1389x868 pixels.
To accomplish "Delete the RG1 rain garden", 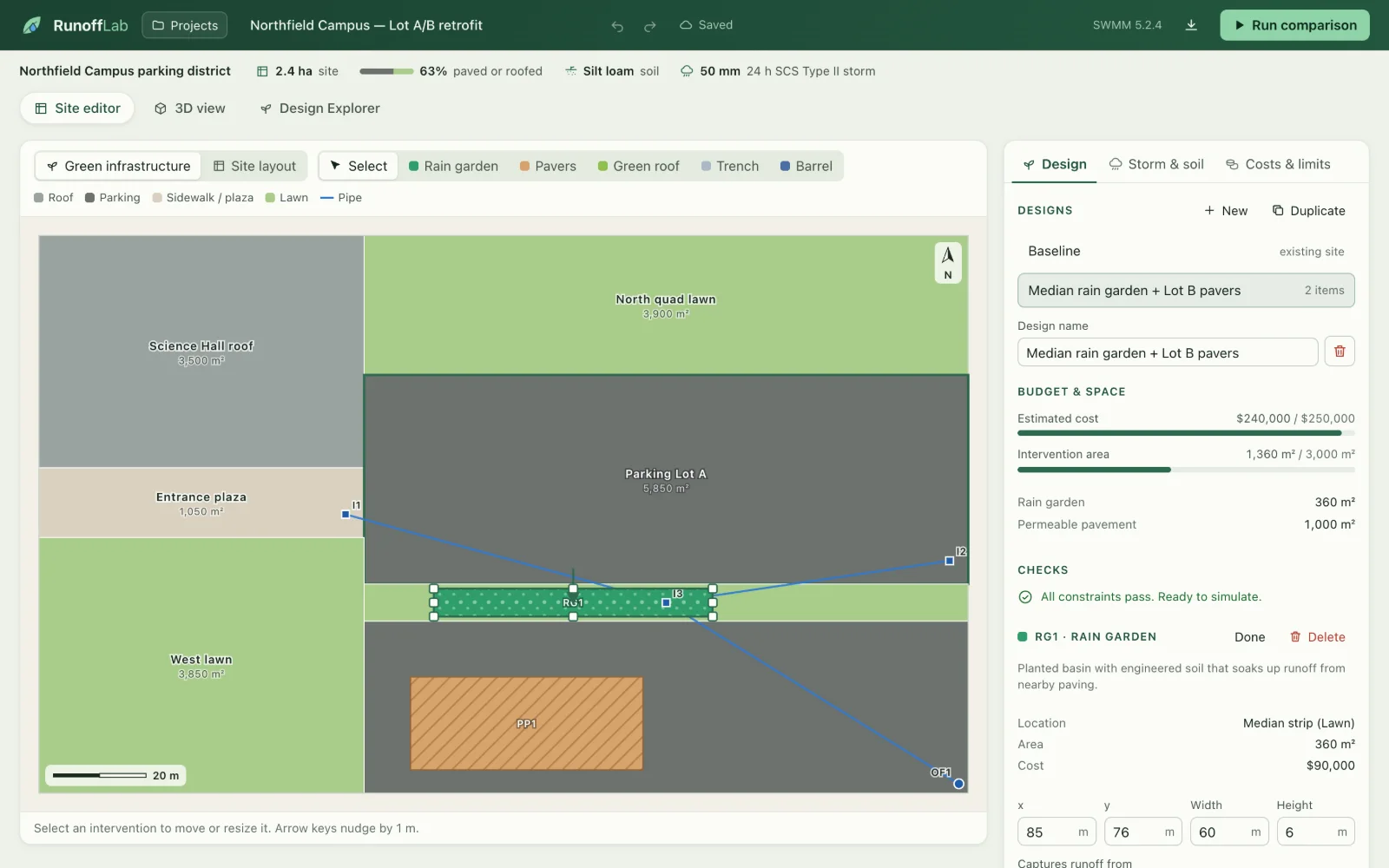I will pos(1317,637).
